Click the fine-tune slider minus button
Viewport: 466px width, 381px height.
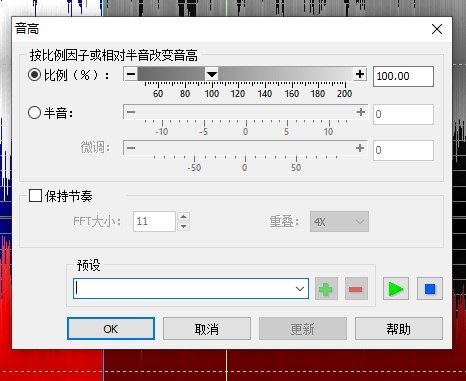[131, 148]
